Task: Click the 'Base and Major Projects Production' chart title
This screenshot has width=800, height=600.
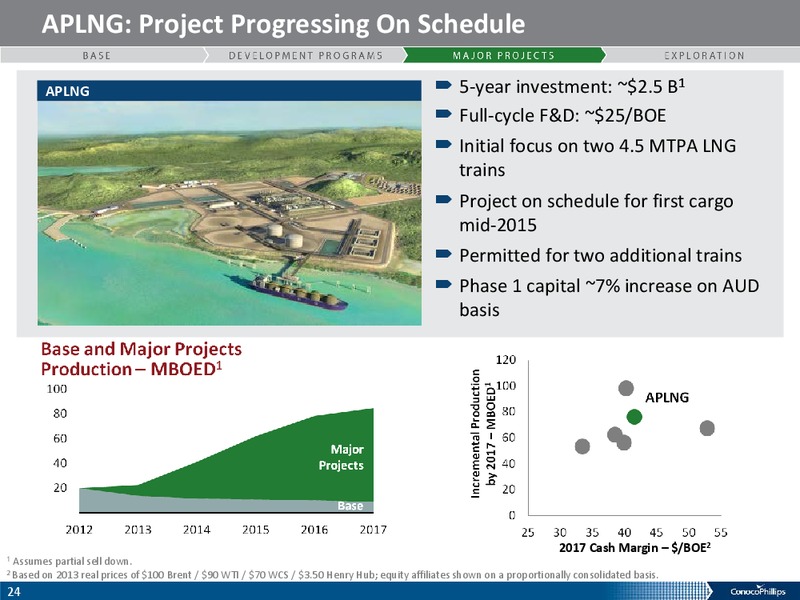Action: pyautogui.click(x=141, y=359)
